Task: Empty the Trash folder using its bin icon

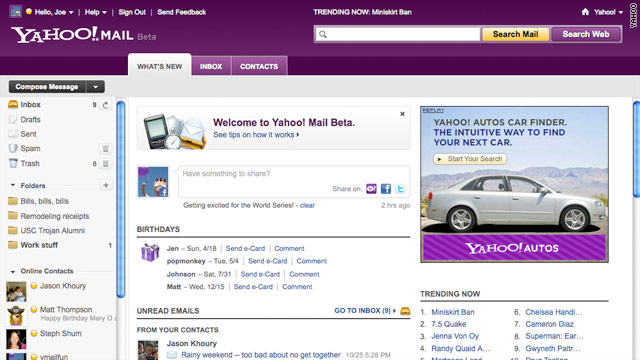Action: 105,164
